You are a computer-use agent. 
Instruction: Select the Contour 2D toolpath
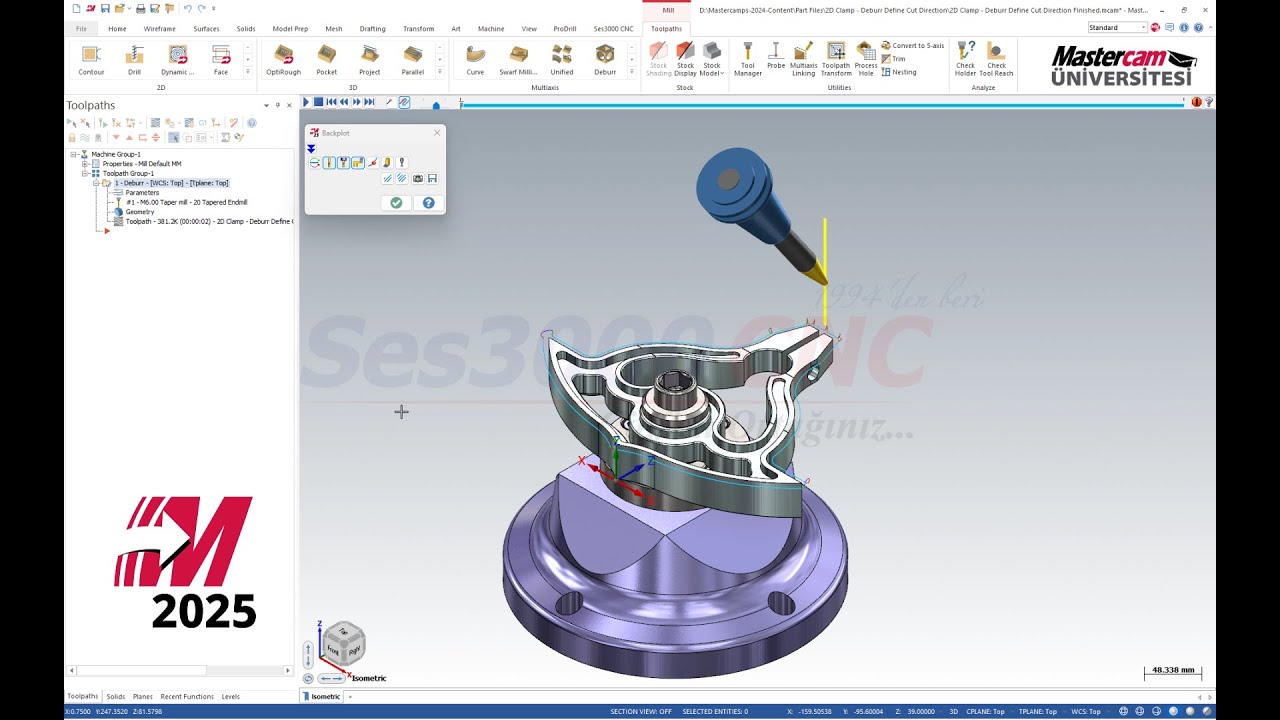(91, 59)
